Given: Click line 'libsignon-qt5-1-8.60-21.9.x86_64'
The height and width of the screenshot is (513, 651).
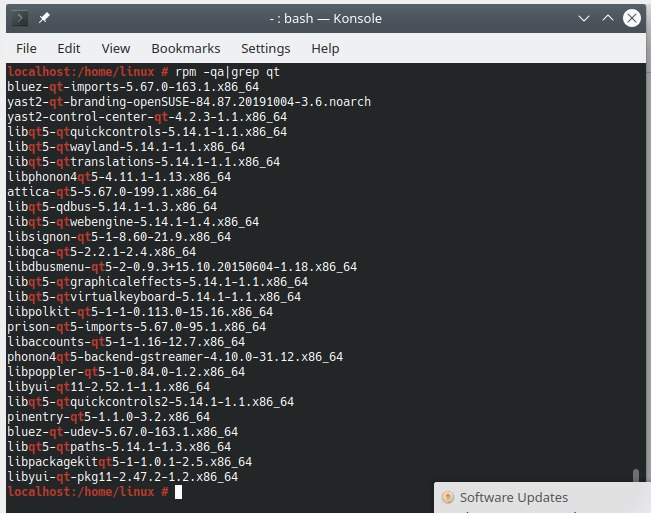Looking at the screenshot, I should [x=119, y=237].
